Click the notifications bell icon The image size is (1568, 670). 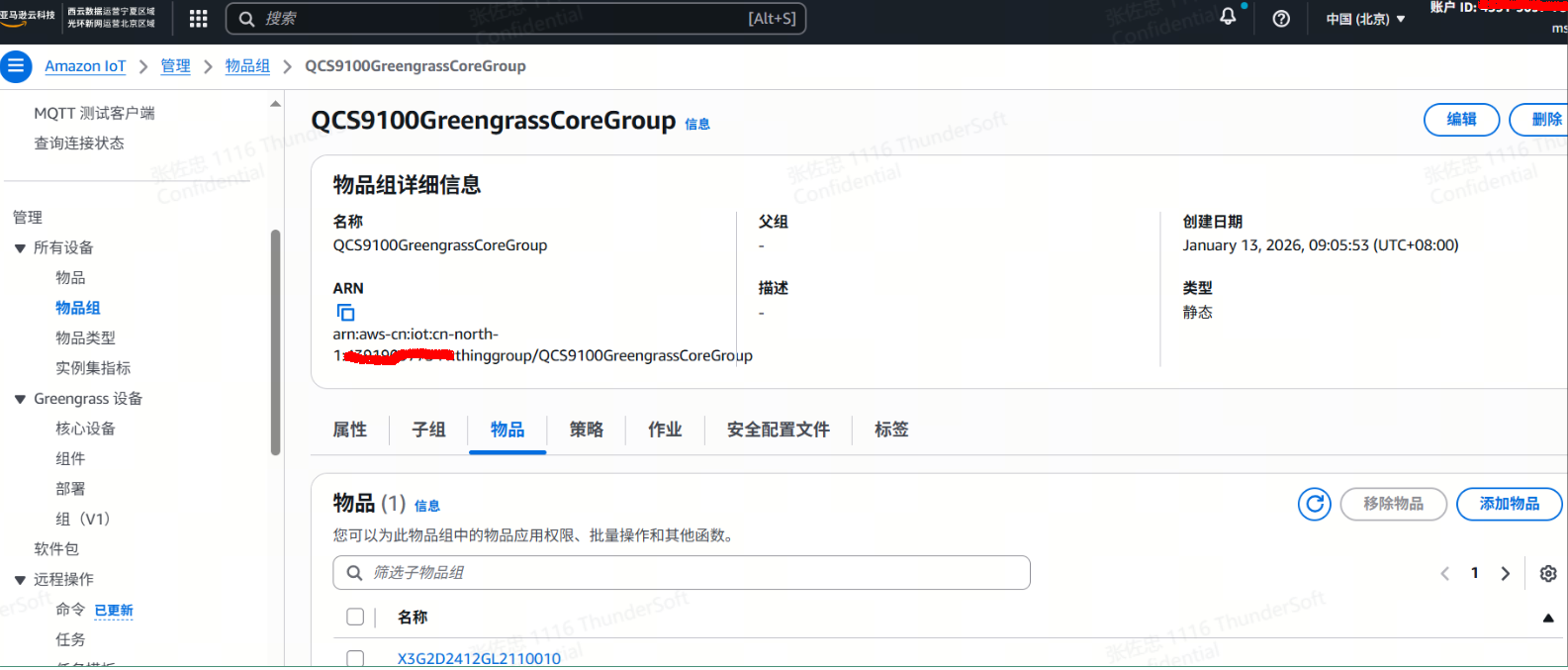click(x=1228, y=17)
